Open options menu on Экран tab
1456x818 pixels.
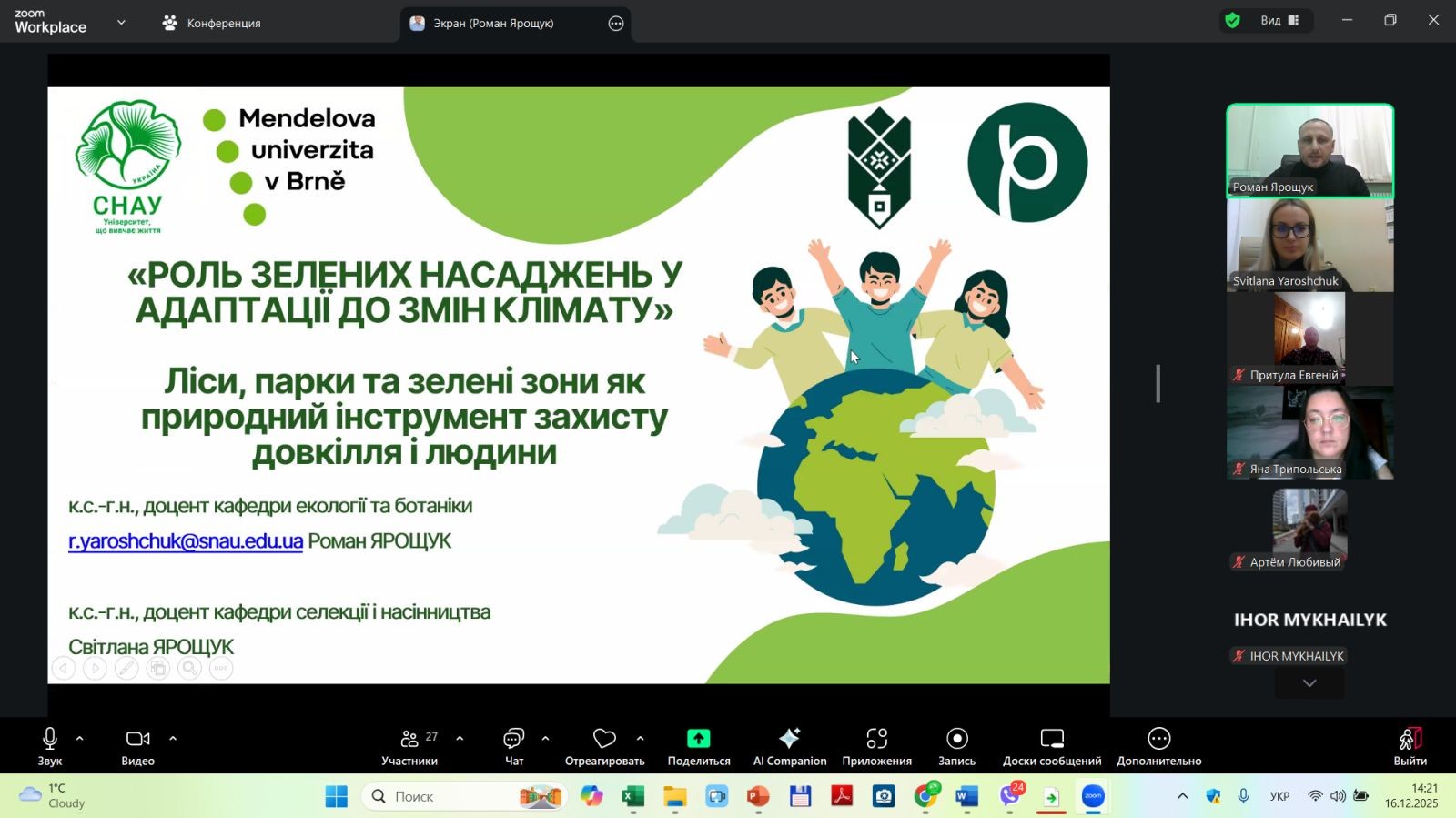616,24
